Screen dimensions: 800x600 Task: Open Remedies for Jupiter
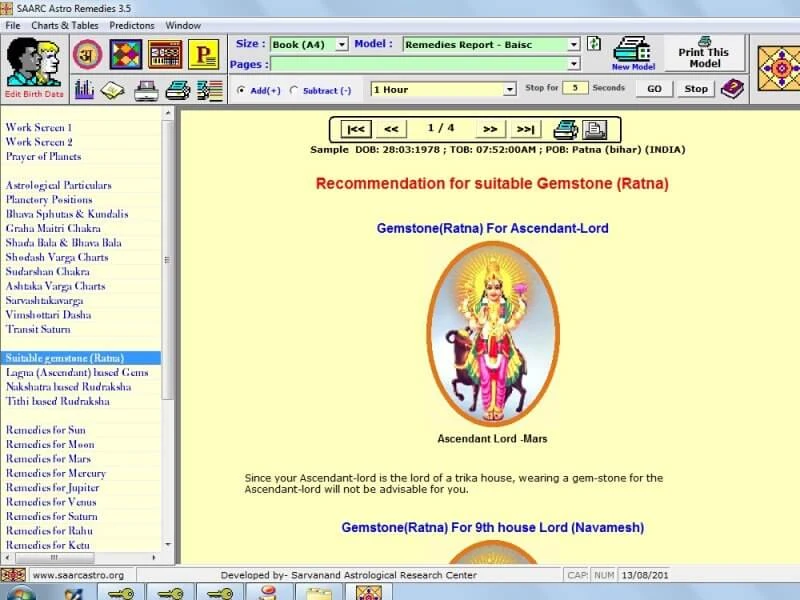point(53,487)
